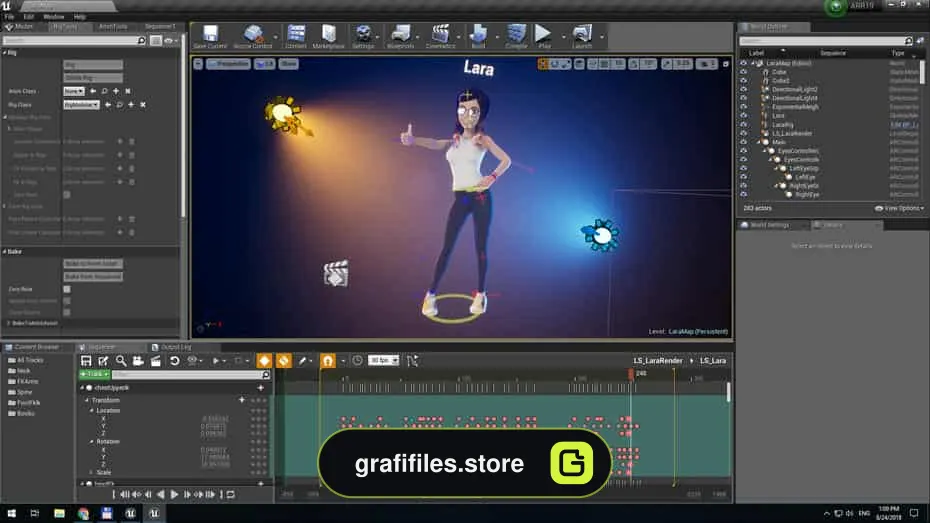Image resolution: width=930 pixels, height=523 pixels.
Task: Expand the Scale track in Sequencer
Action: click(x=92, y=473)
